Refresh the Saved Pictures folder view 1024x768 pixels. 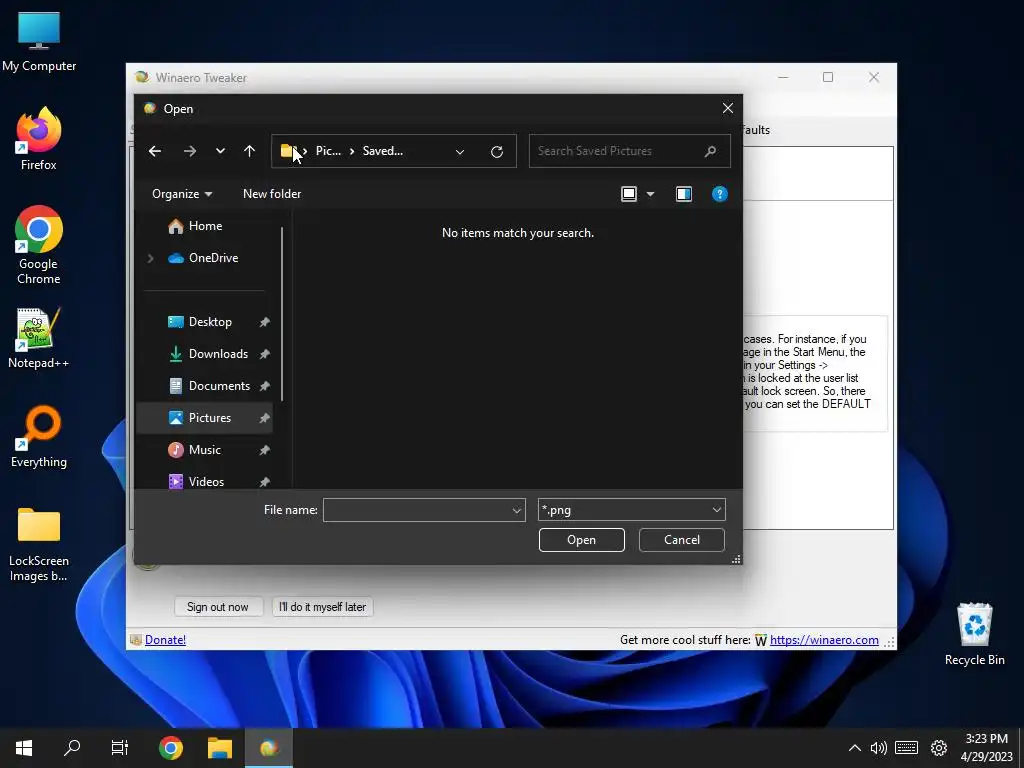pyautogui.click(x=497, y=152)
